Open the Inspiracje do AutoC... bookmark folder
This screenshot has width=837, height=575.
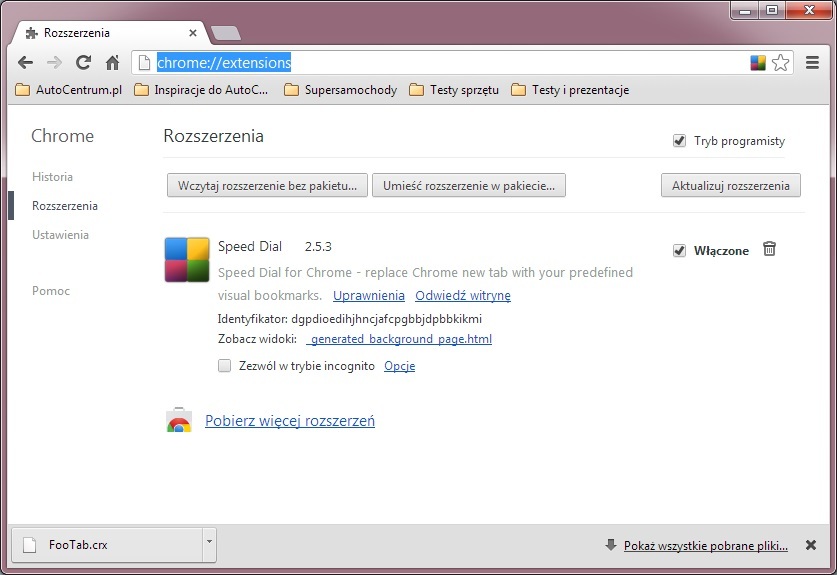tap(201, 90)
